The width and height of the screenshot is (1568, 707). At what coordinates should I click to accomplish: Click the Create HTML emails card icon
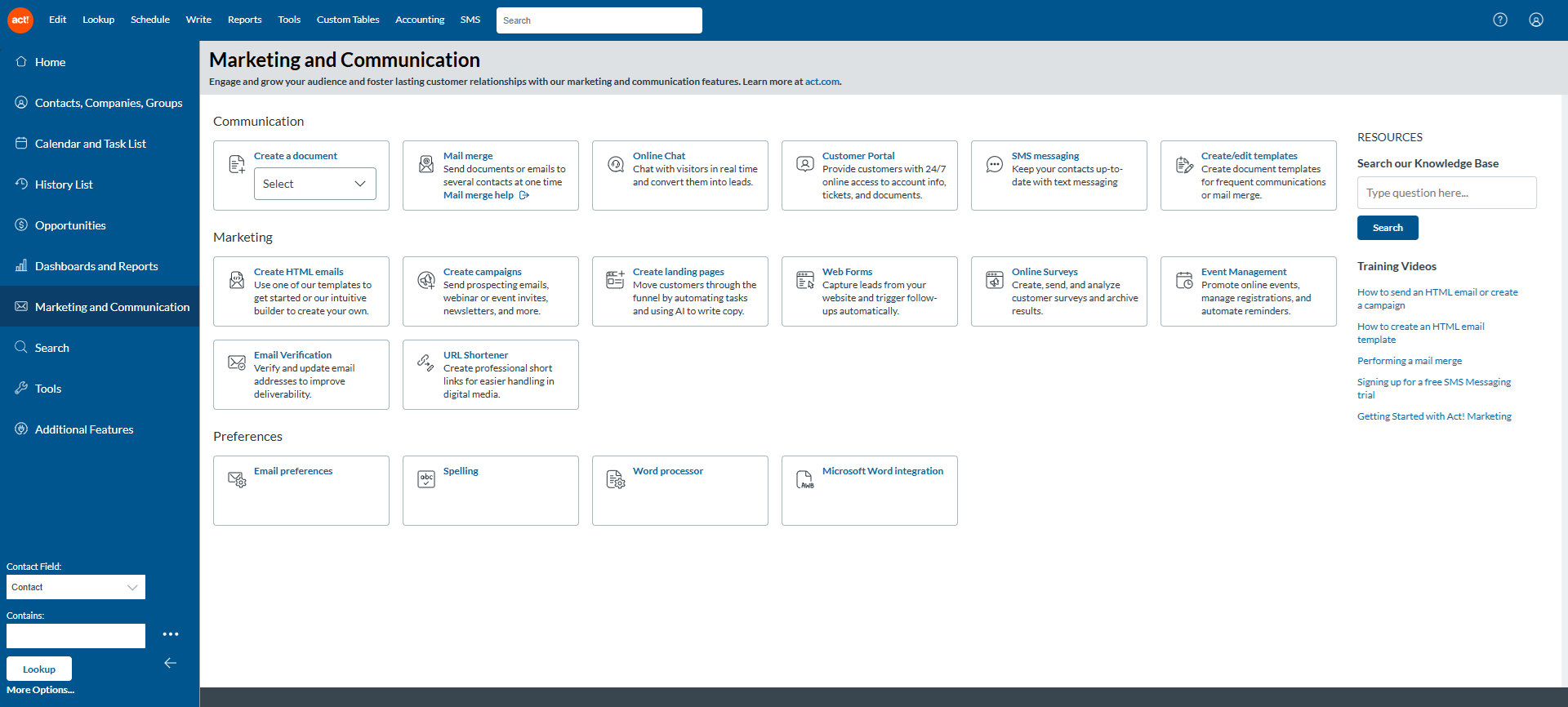[237, 280]
